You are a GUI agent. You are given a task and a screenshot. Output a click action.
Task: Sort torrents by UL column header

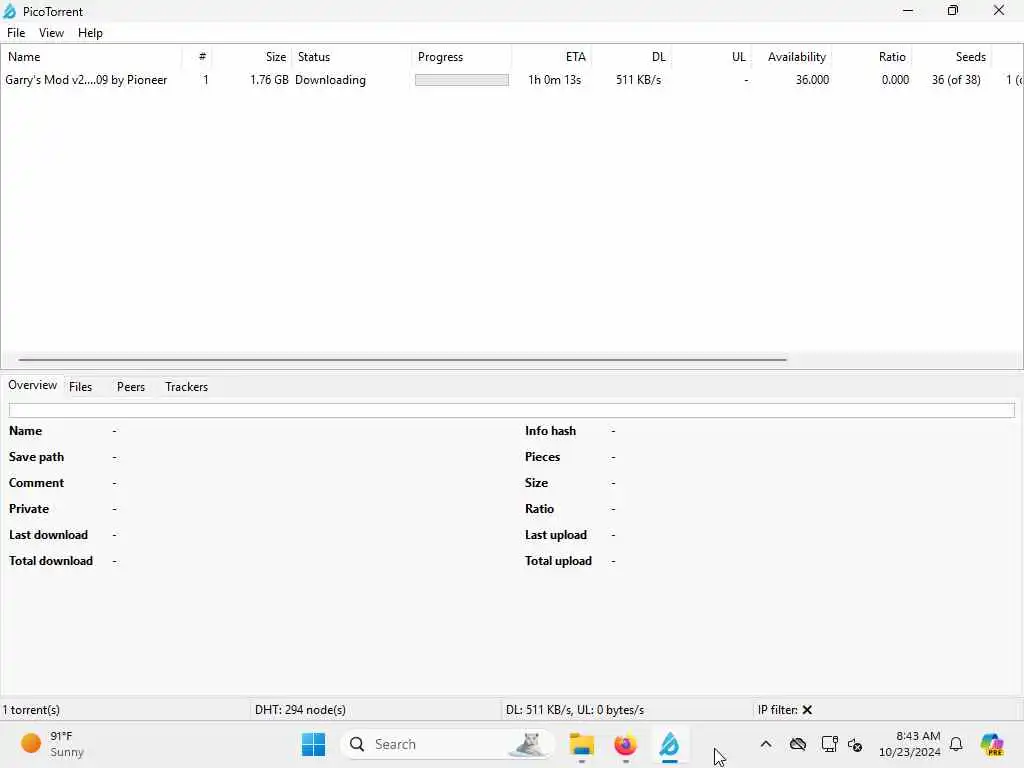(711, 57)
